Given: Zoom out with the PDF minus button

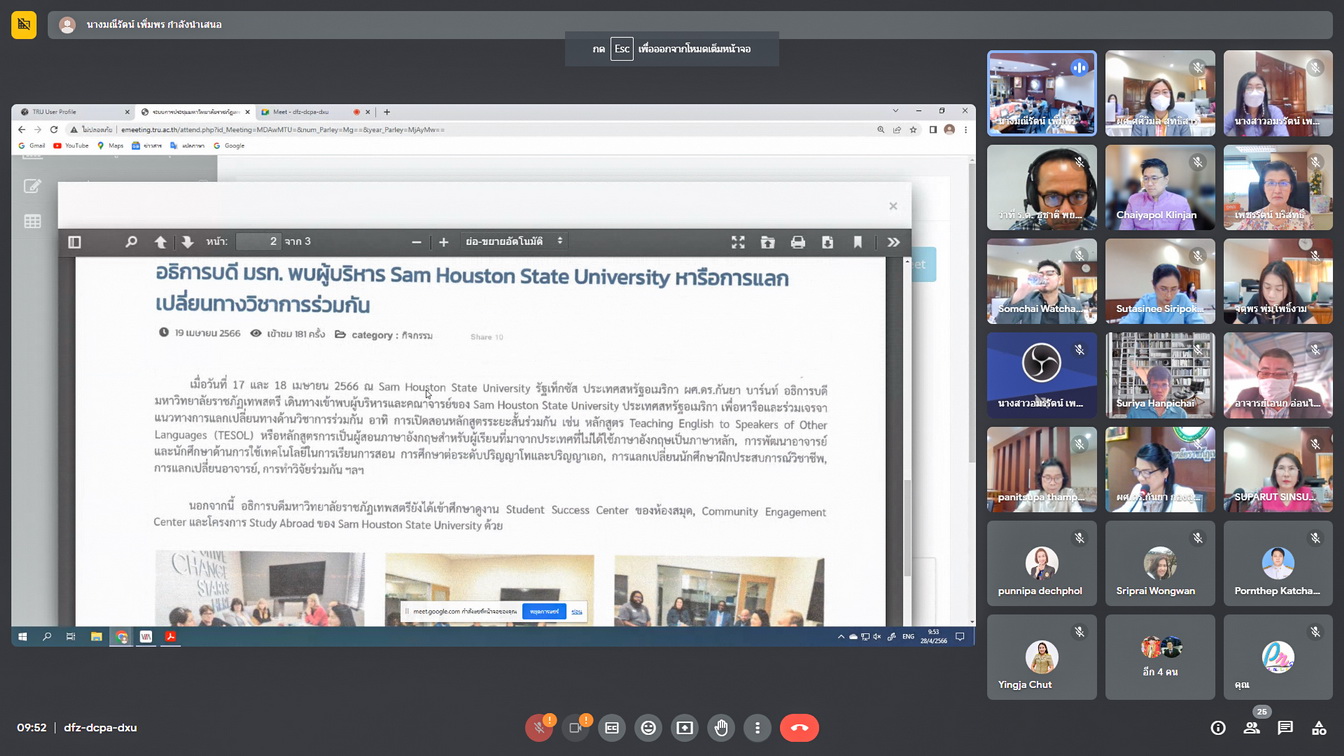Looking at the screenshot, I should pos(416,242).
